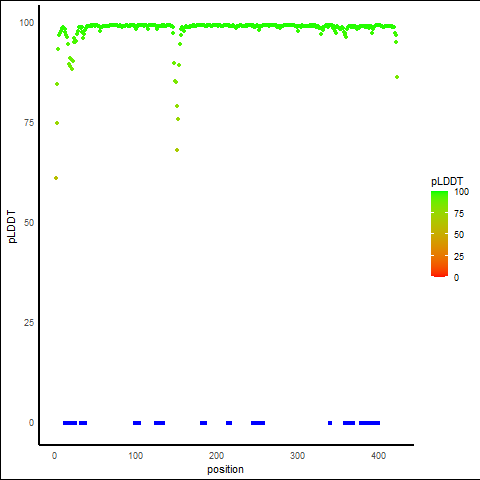Click the 50 tick label on y-axis
The width and height of the screenshot is (480, 480).
[x=29, y=223]
